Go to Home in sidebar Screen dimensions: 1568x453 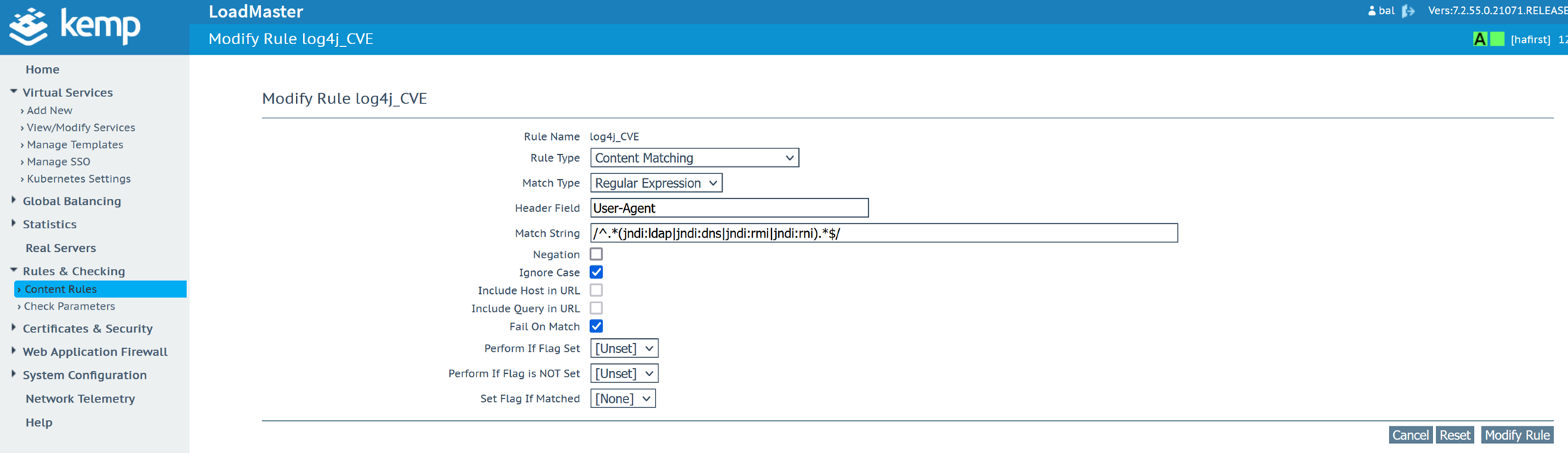[42, 69]
